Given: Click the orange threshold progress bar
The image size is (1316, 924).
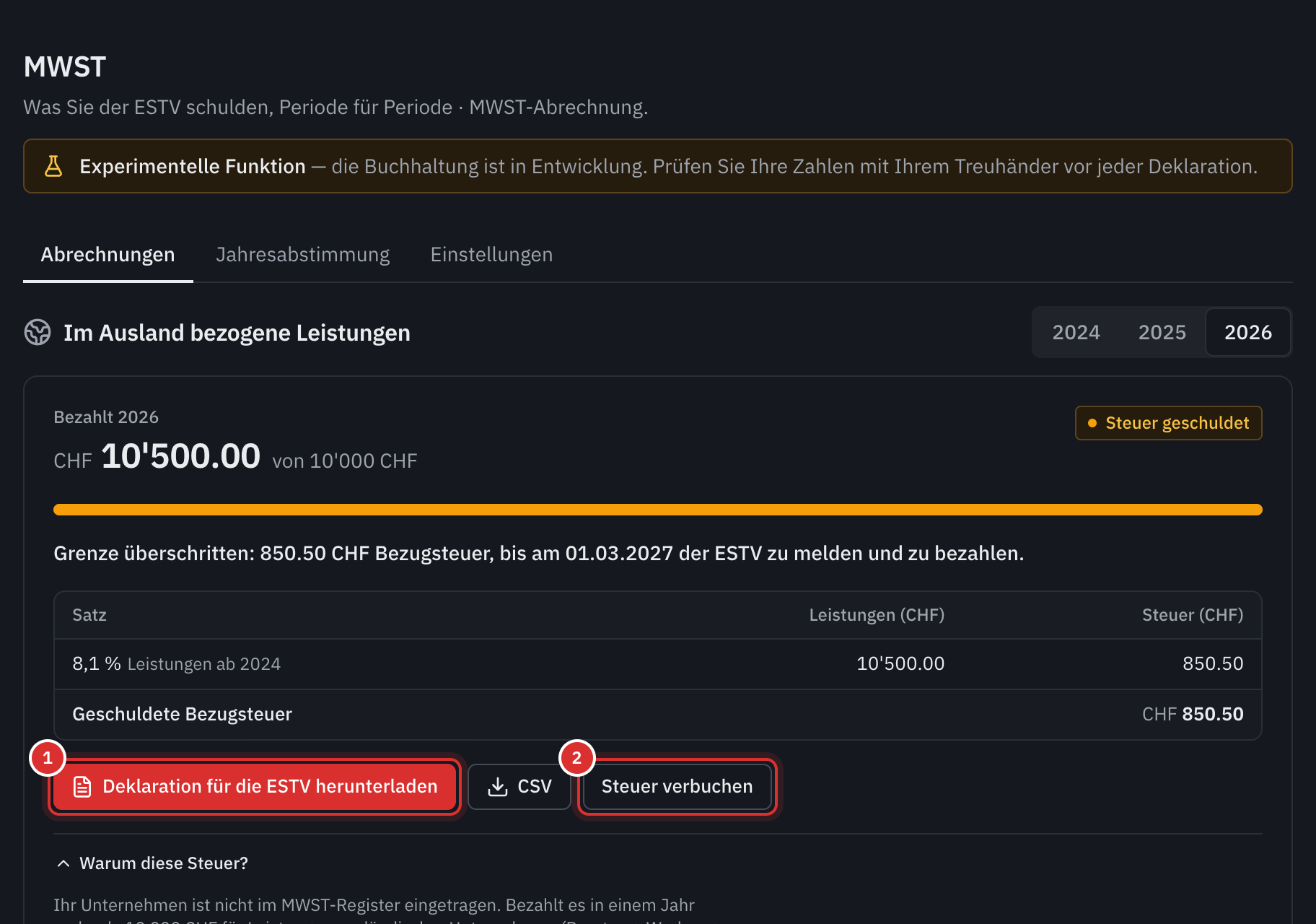Looking at the screenshot, I should (658, 510).
